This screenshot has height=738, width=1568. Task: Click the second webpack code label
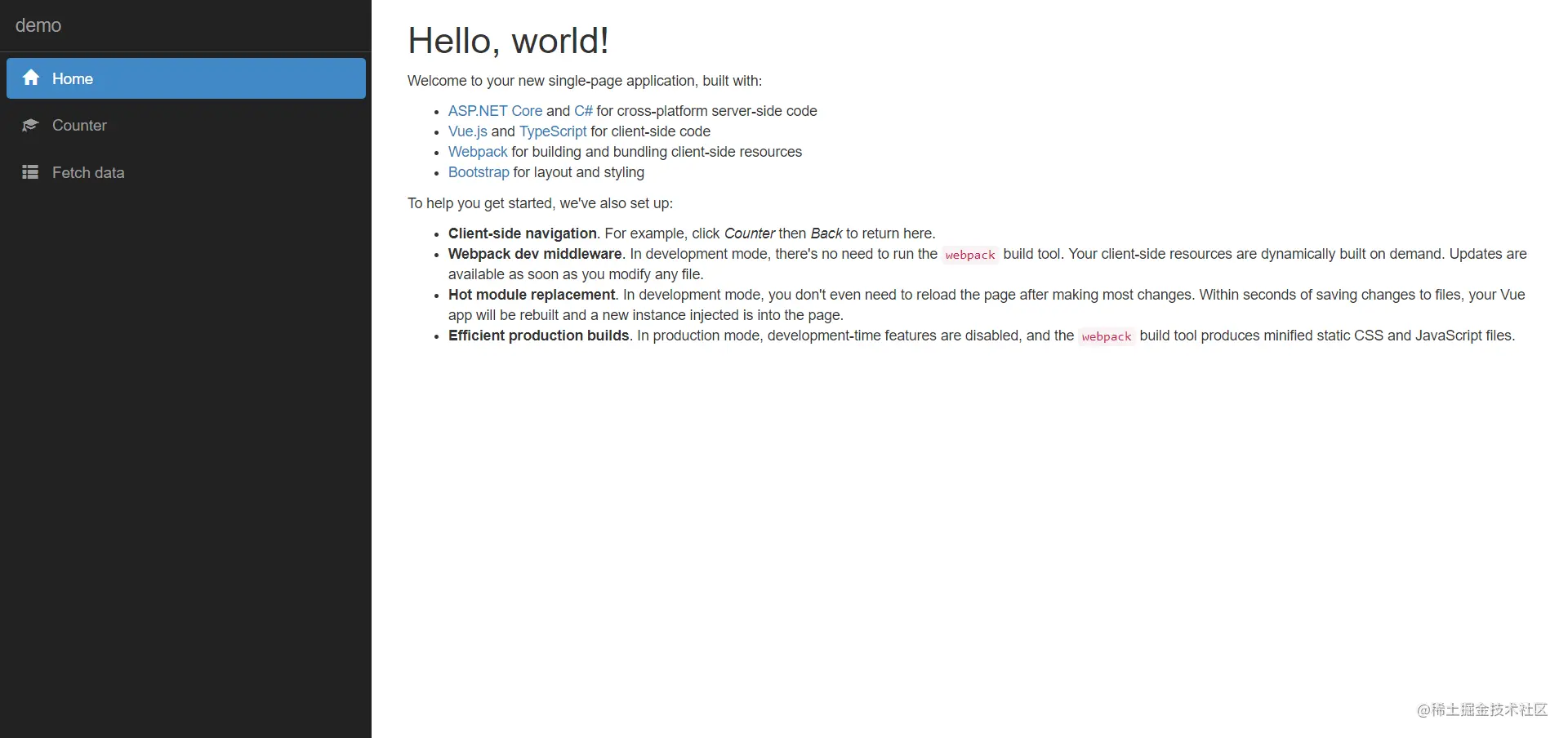[x=1107, y=336]
